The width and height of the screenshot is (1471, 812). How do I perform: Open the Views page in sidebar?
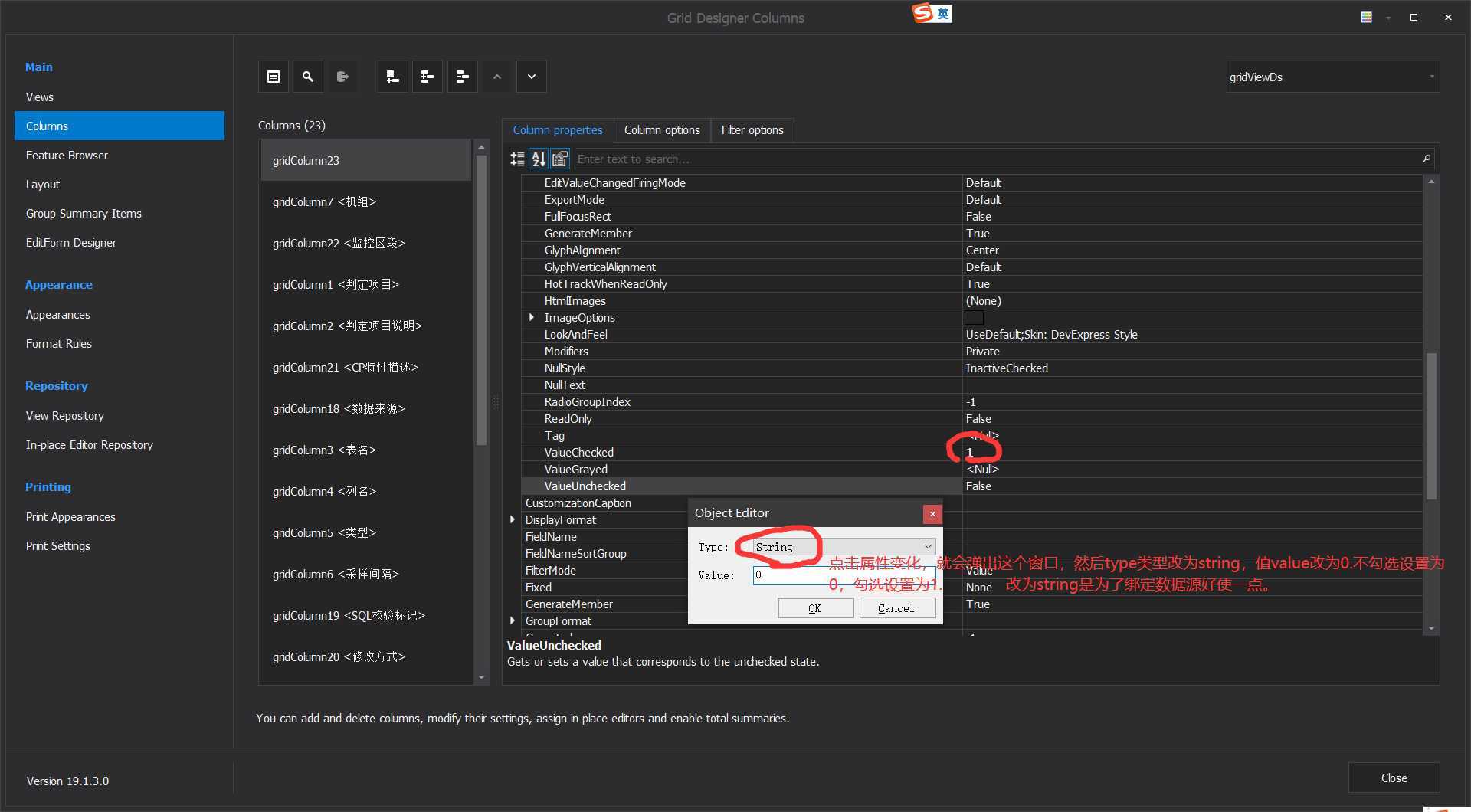coord(120,97)
